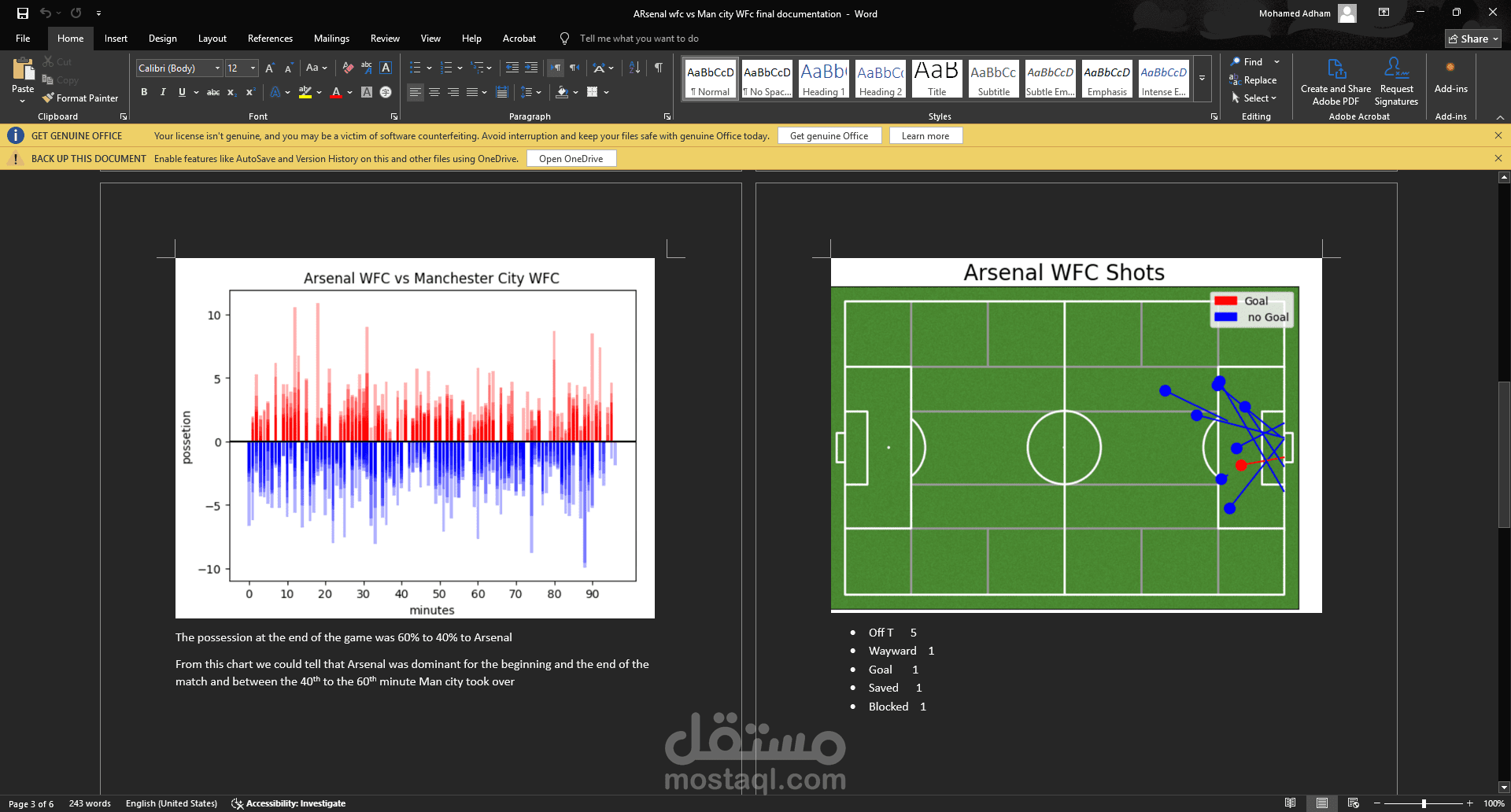Apply character border to text
The height and width of the screenshot is (812, 1511).
point(386,68)
